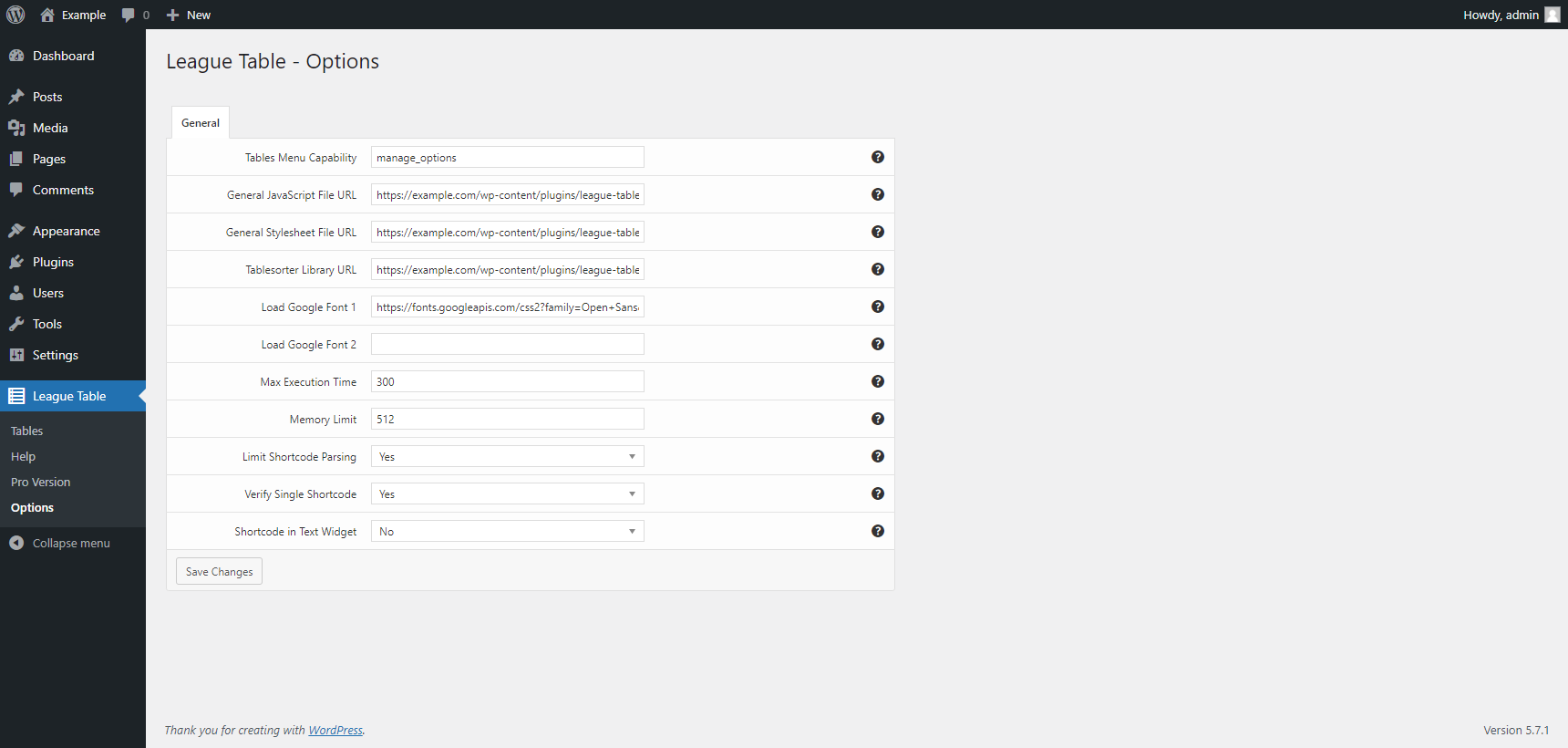Click help icon for Tables Menu Capability
Image resolution: width=1568 pixels, height=748 pixels.
pyautogui.click(x=878, y=157)
